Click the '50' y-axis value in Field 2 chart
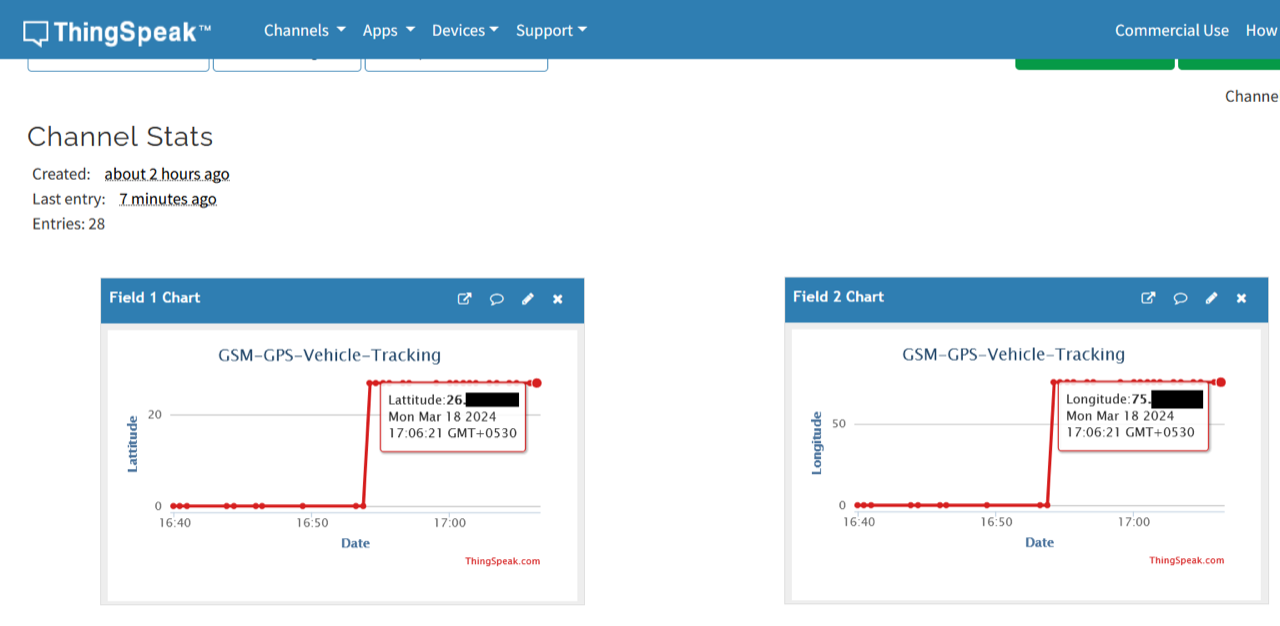Viewport: 1280px width, 626px height. coord(839,423)
